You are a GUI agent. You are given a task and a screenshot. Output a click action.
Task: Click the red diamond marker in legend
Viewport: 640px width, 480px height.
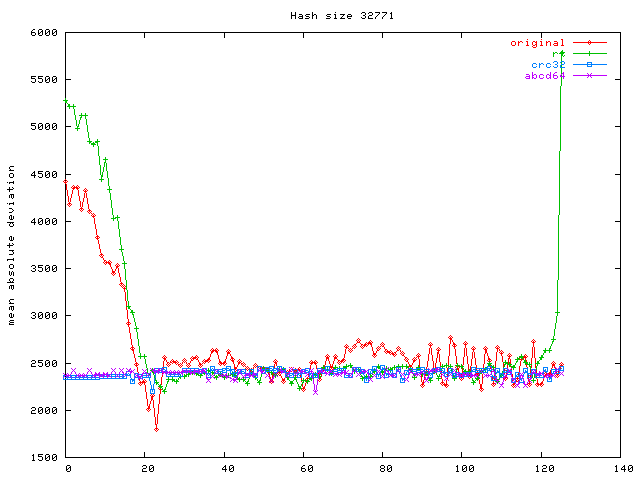(590, 43)
